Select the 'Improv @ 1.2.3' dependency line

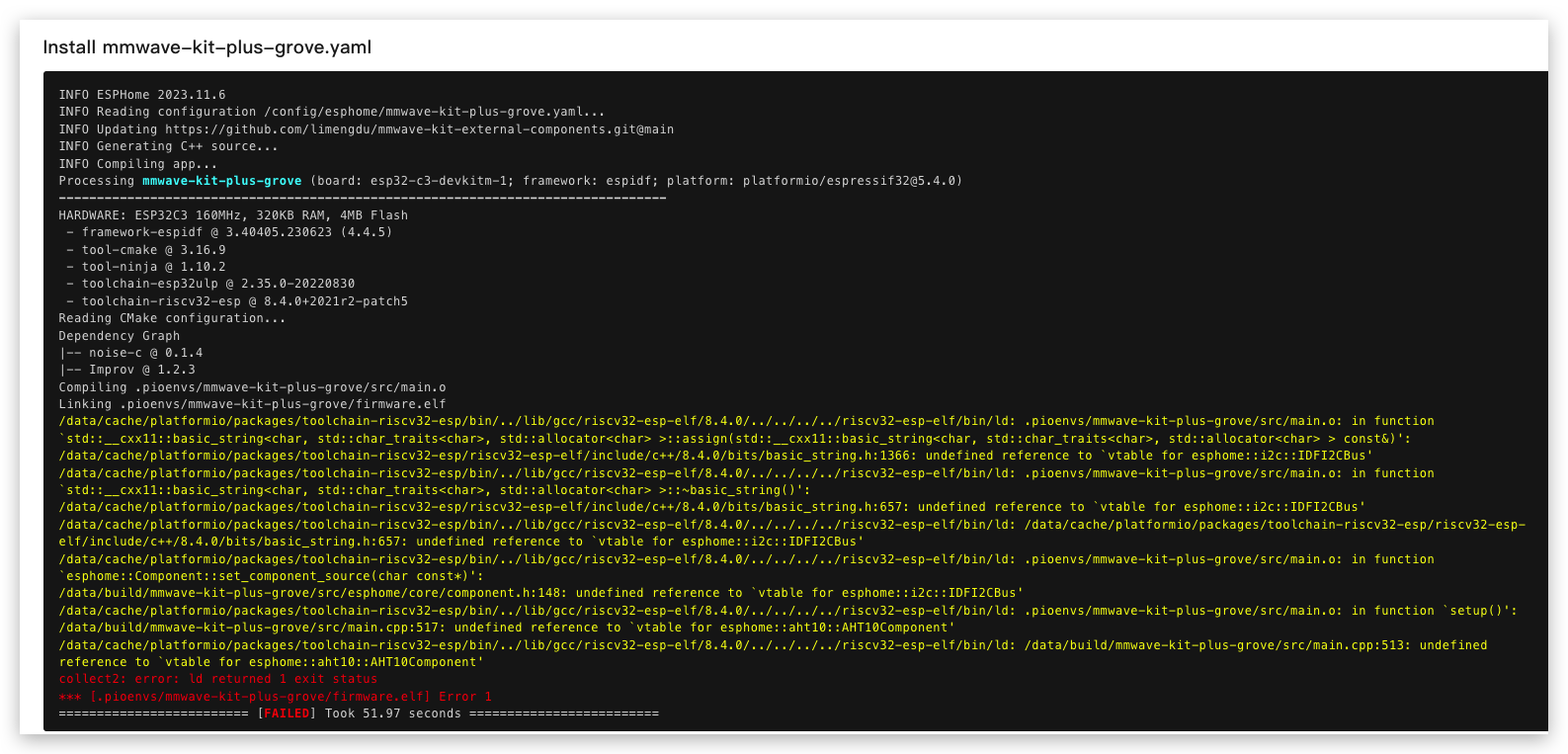click(127, 370)
